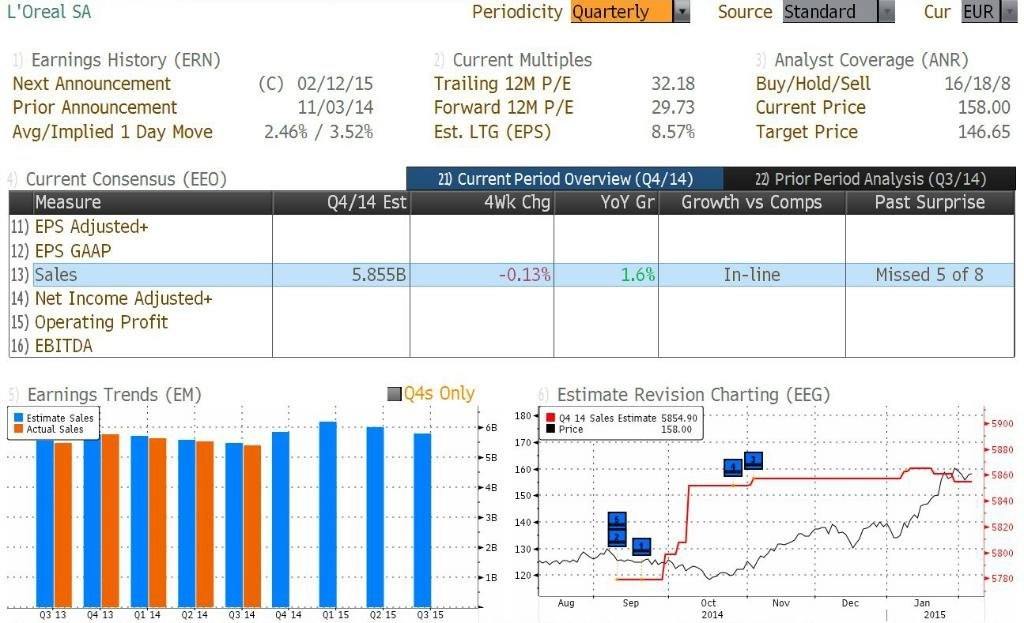Click the Est. LTG (EPS) value 8.57%
Screen dimensions: 1024x623
pos(673,132)
